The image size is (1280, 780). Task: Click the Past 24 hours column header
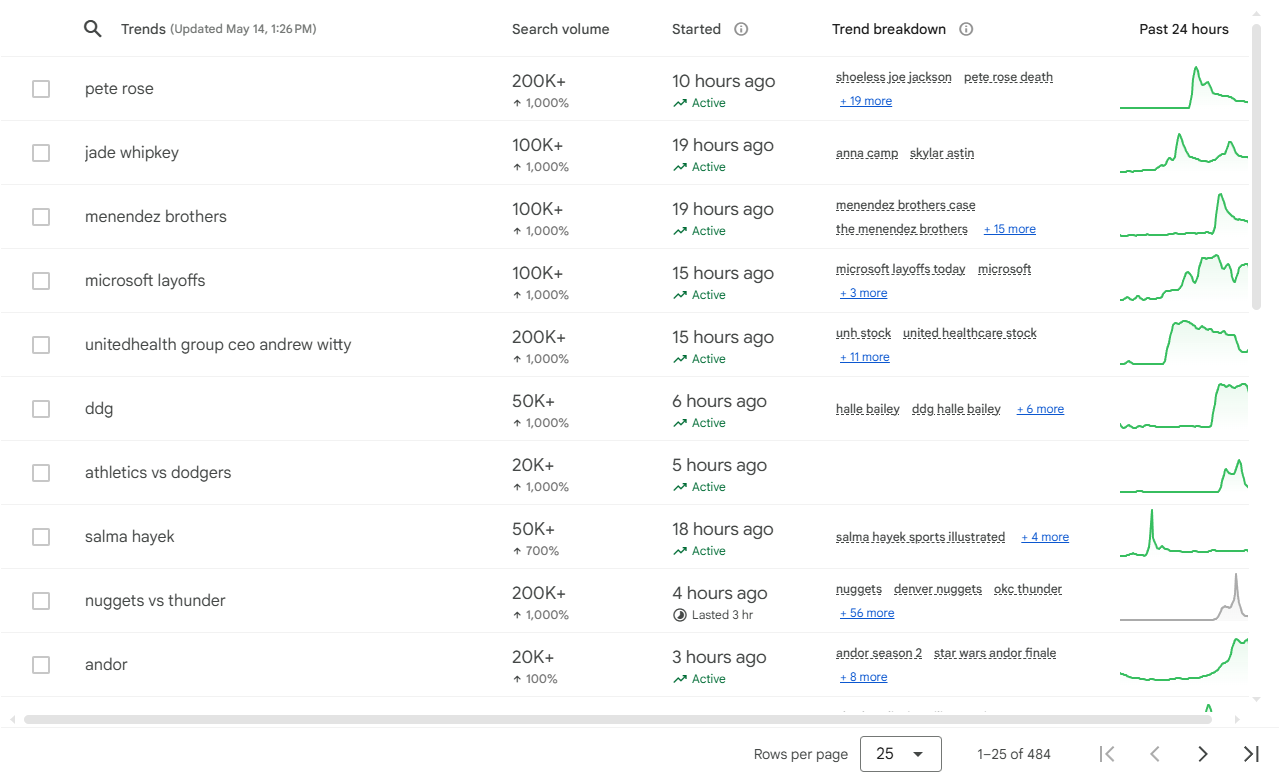pos(1184,29)
